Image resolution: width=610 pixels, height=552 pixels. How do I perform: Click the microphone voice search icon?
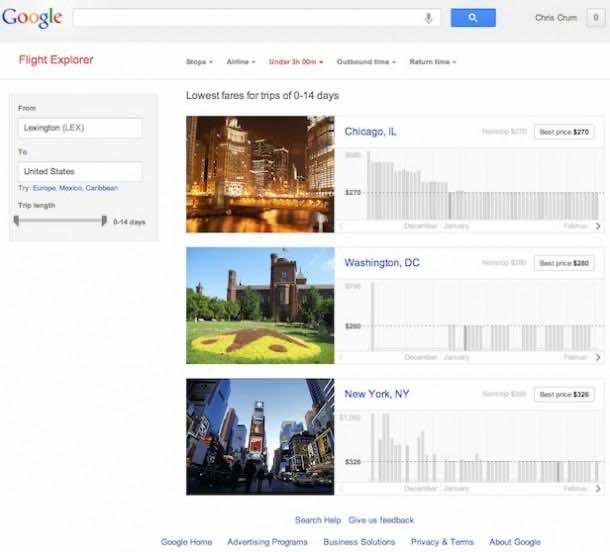429,18
